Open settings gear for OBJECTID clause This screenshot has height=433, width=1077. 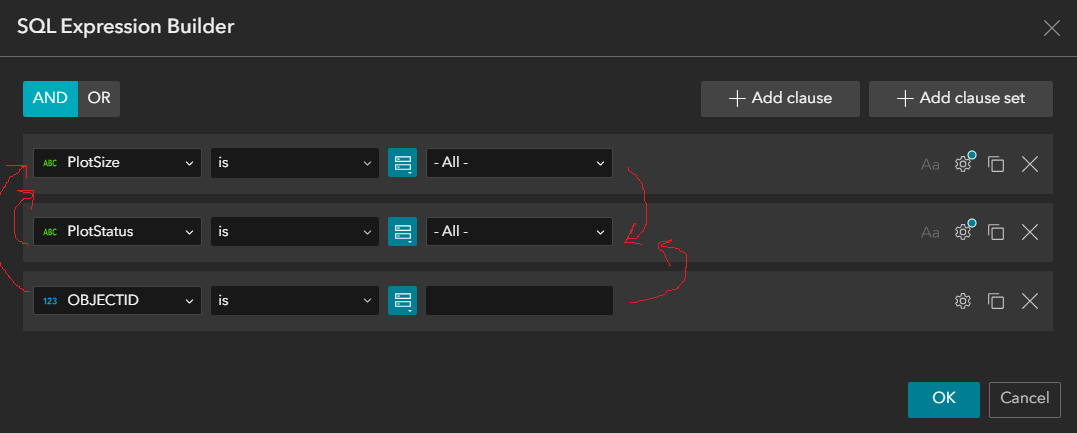(963, 301)
